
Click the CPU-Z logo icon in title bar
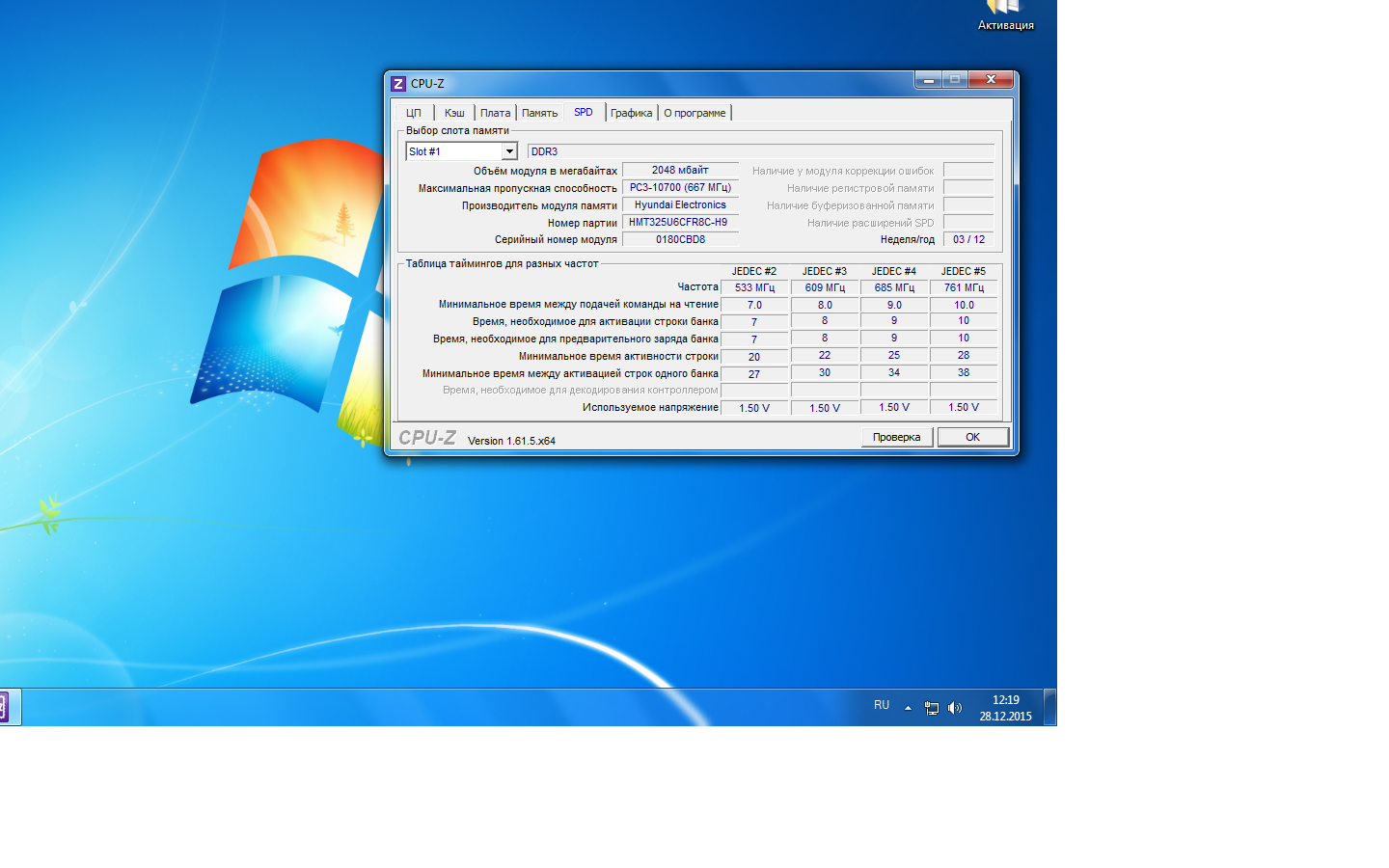[398, 84]
